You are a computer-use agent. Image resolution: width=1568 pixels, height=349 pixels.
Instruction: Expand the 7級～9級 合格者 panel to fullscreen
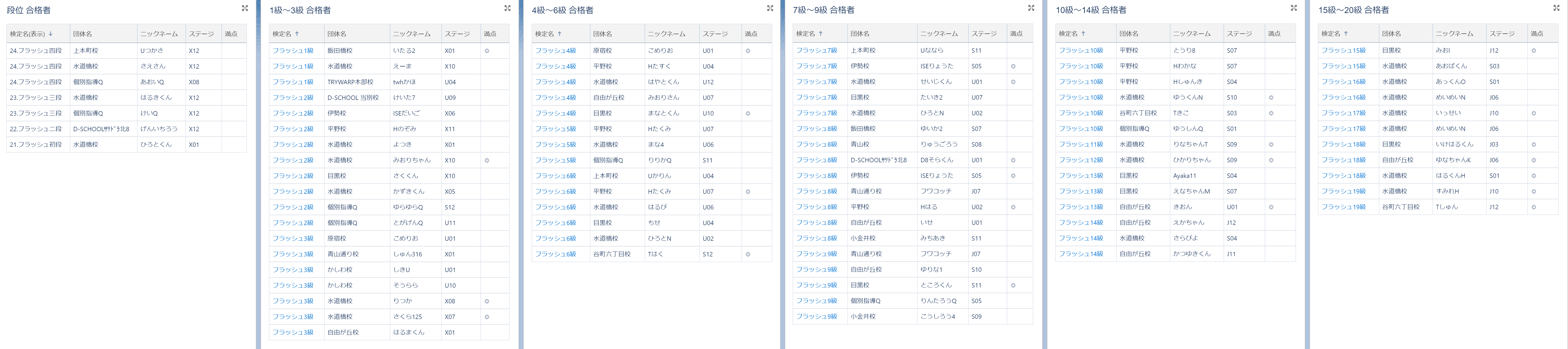(x=1031, y=8)
